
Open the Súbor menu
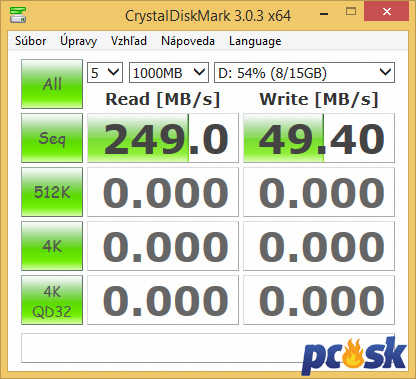pyautogui.click(x=30, y=41)
